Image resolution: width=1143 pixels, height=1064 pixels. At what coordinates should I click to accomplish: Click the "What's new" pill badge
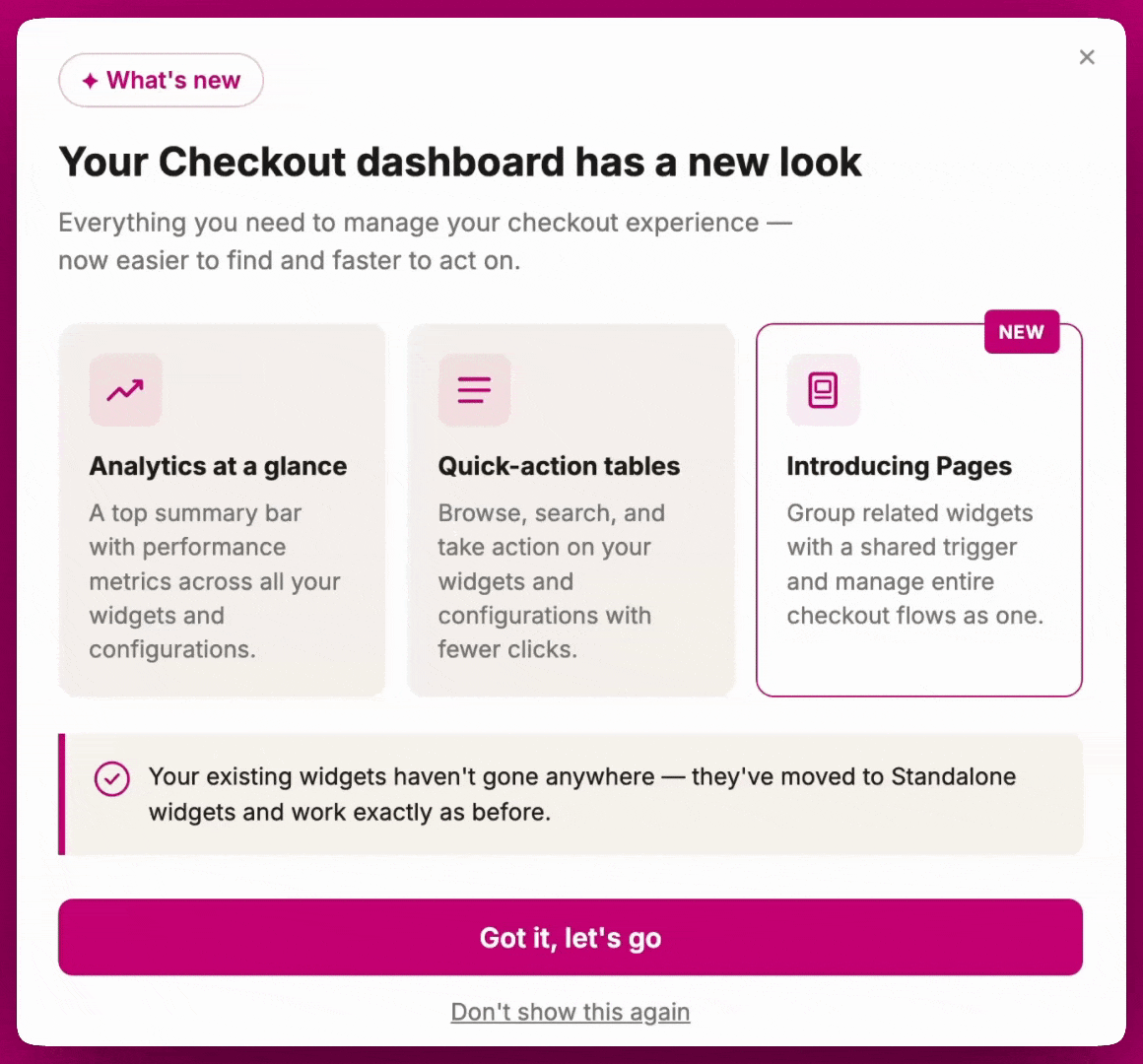tap(161, 80)
